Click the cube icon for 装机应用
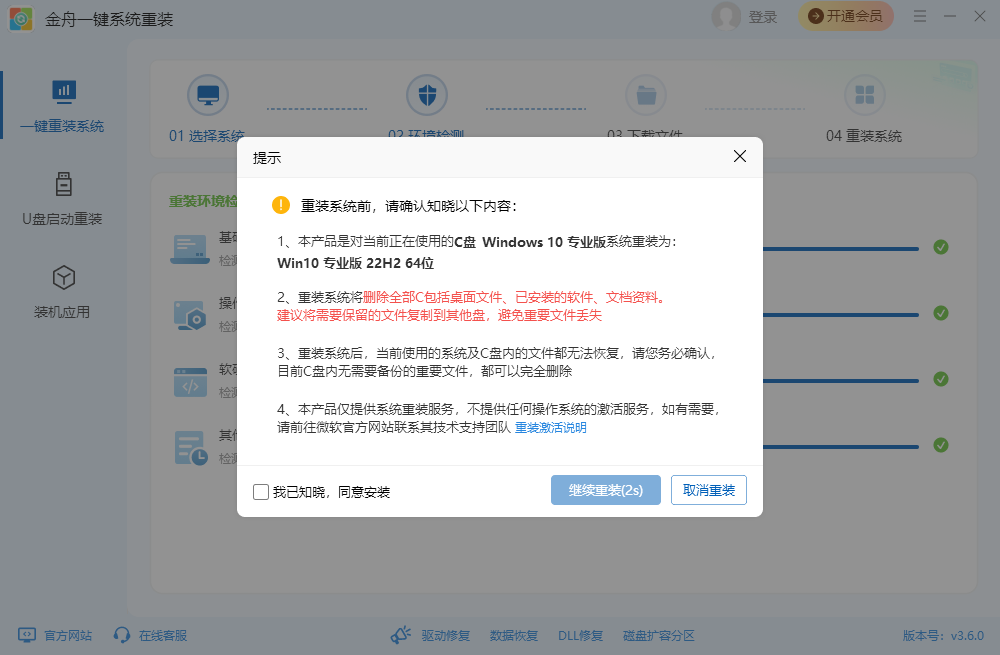This screenshot has height=655, width=1000. [x=64, y=277]
